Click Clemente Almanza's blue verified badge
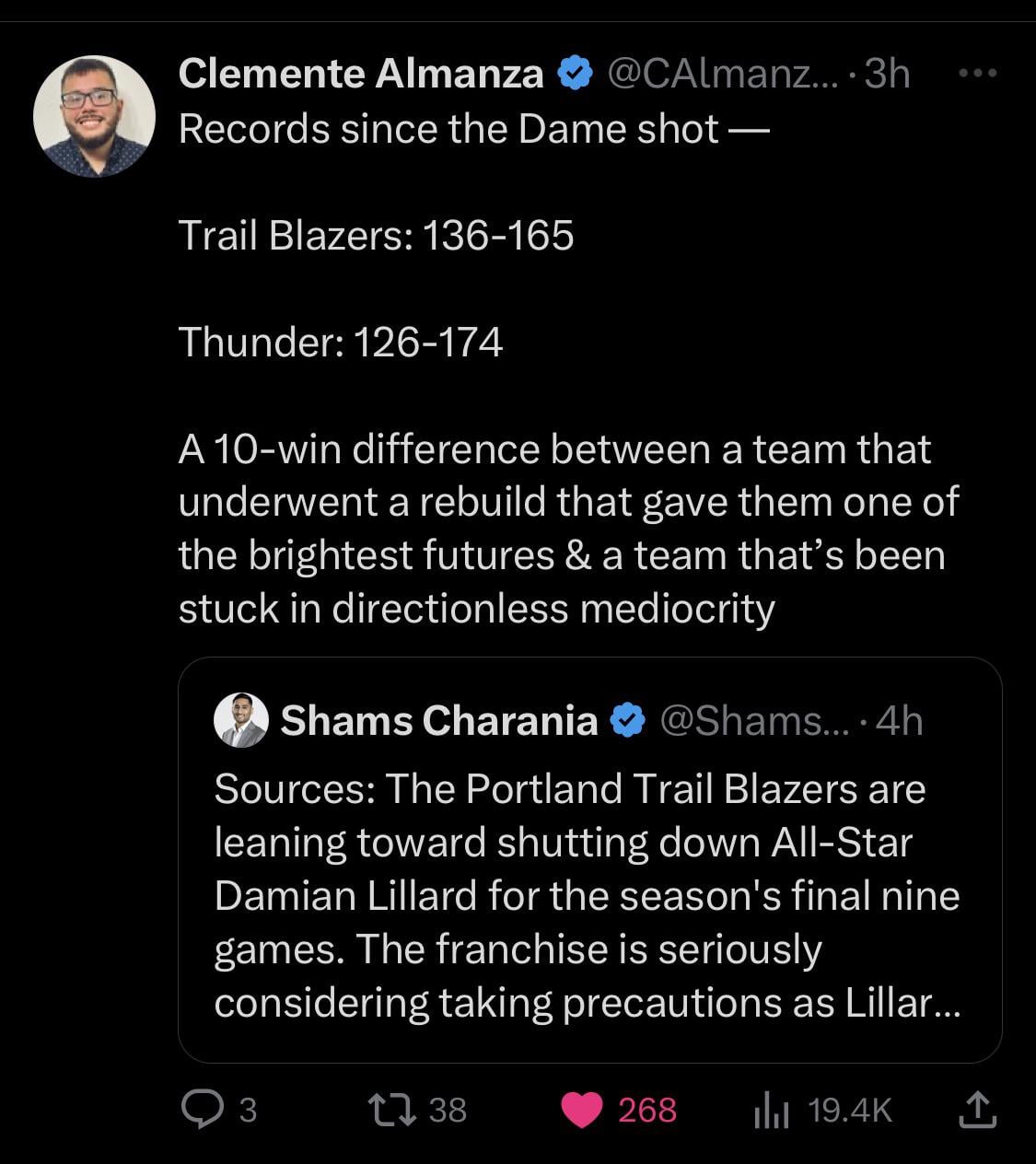Viewport: 1036px width, 1164px height. coord(576,74)
